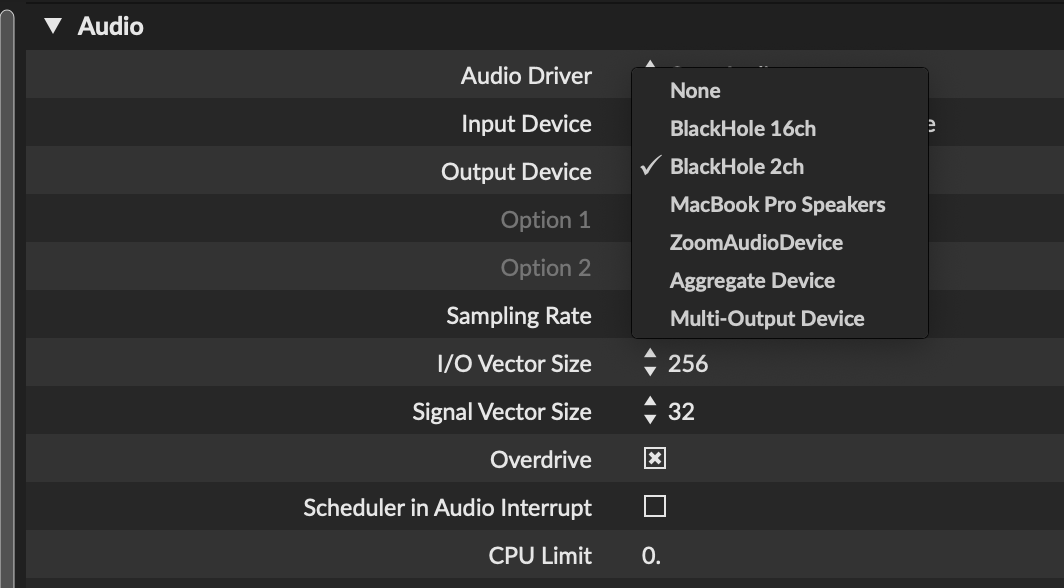Image resolution: width=1064 pixels, height=588 pixels.
Task: Enable Scheduler in Audio Interrupt checkbox
Action: click(x=655, y=507)
